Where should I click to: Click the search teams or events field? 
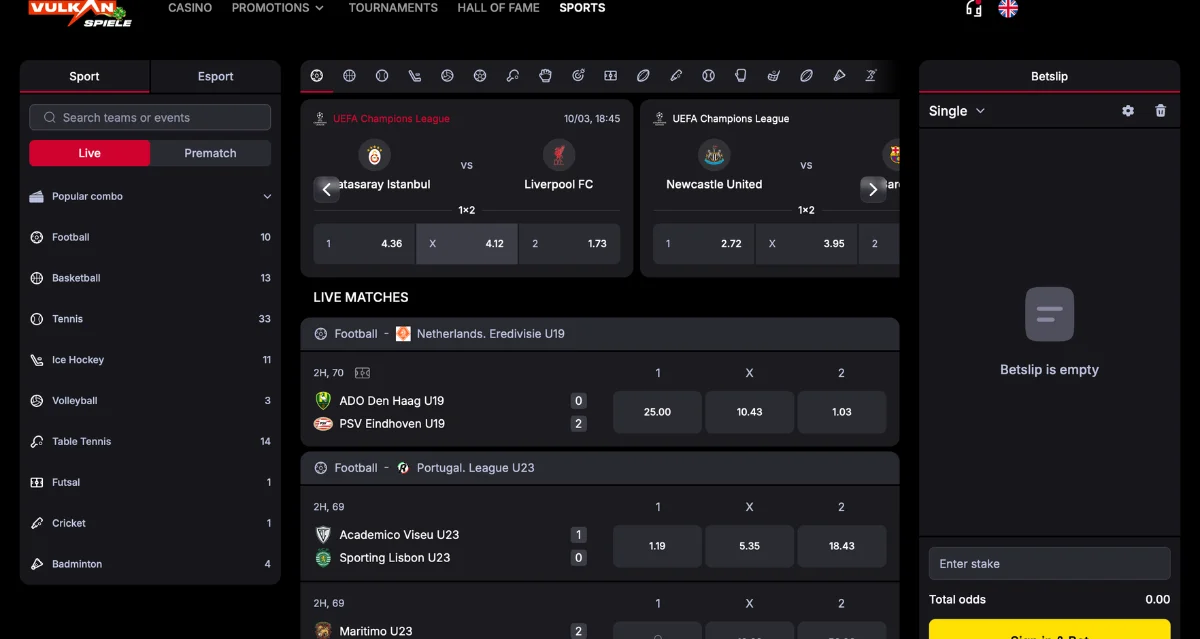click(150, 118)
